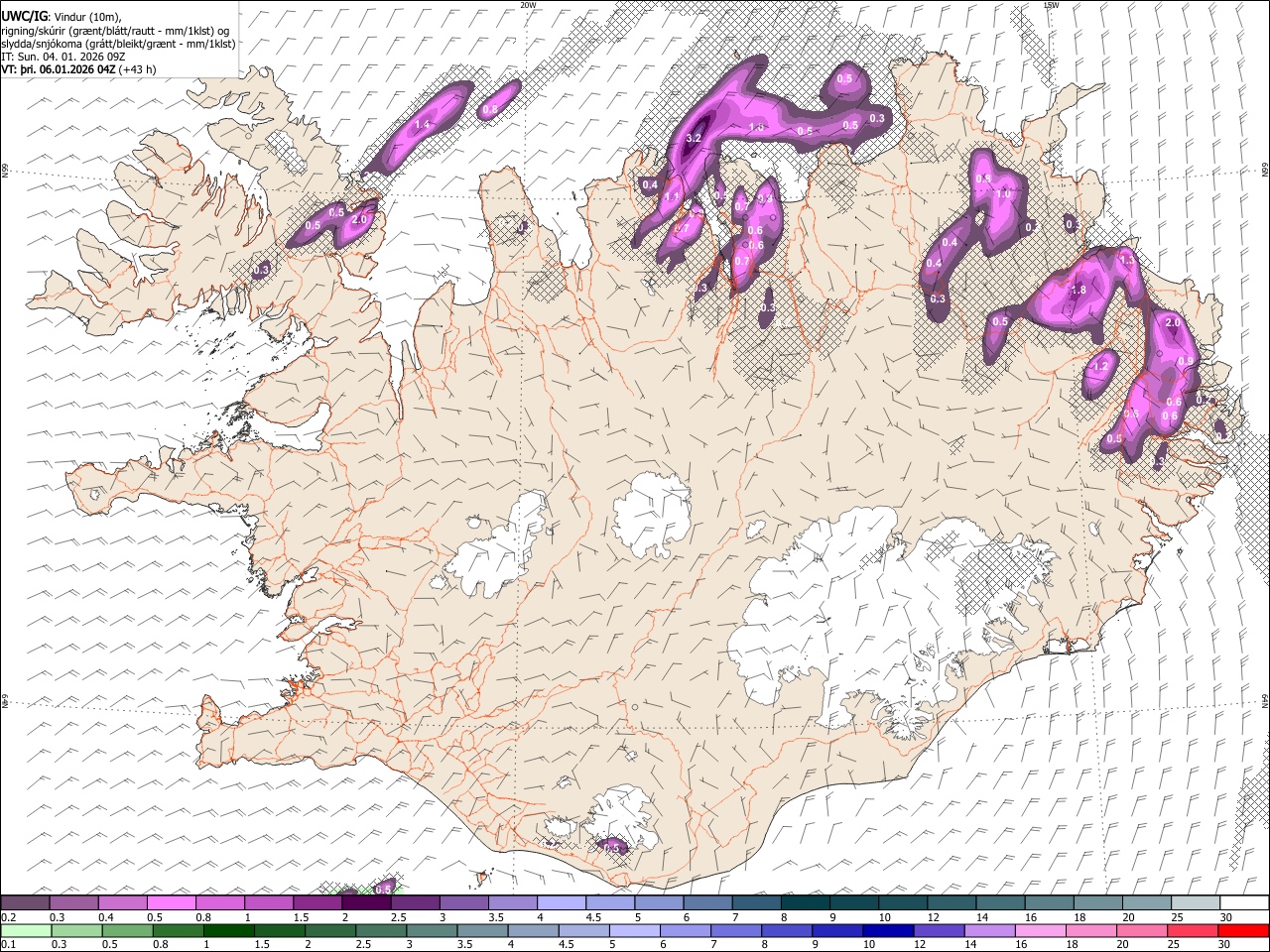Viewport: 1270px width, 952px height.
Task: Click the 20W longitude label
Action: (528, 5)
